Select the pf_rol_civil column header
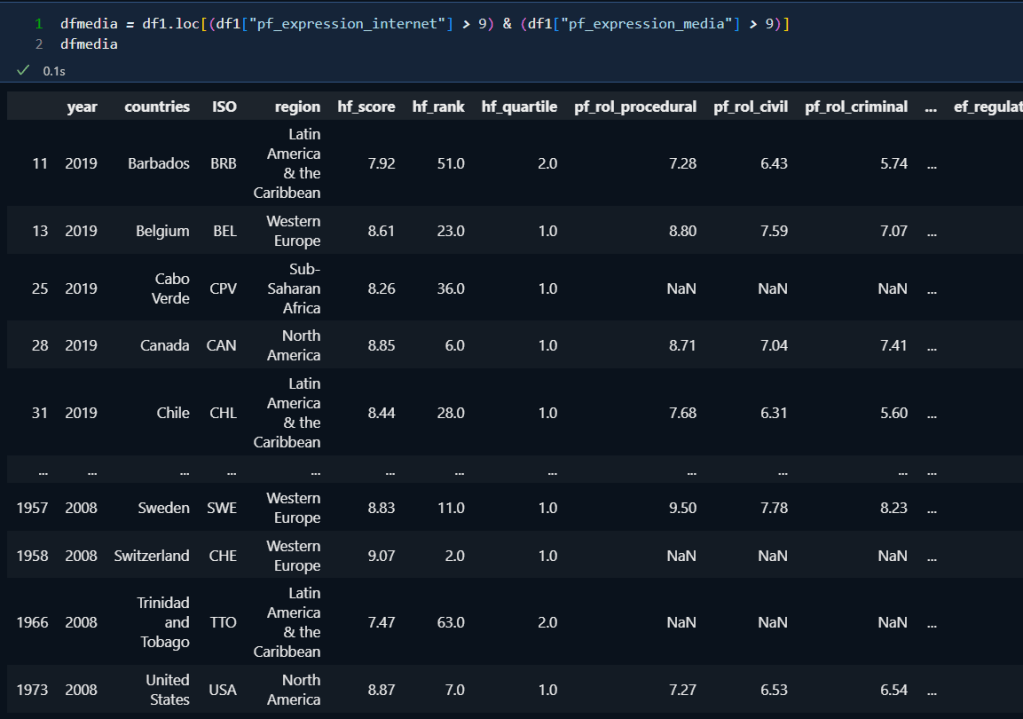1023x719 pixels. click(750, 107)
